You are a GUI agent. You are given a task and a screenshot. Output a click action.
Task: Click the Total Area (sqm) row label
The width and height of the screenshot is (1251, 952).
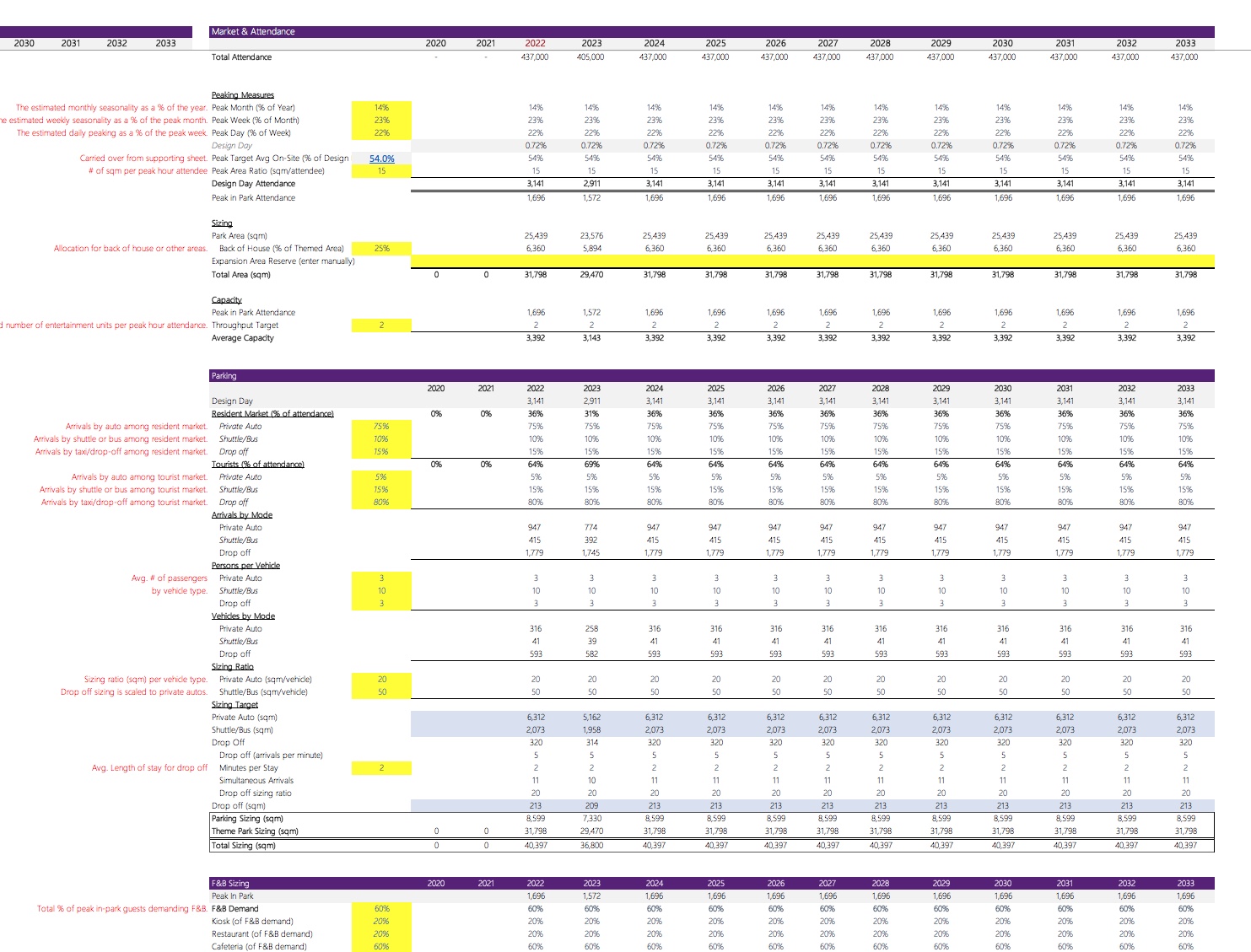[241, 275]
